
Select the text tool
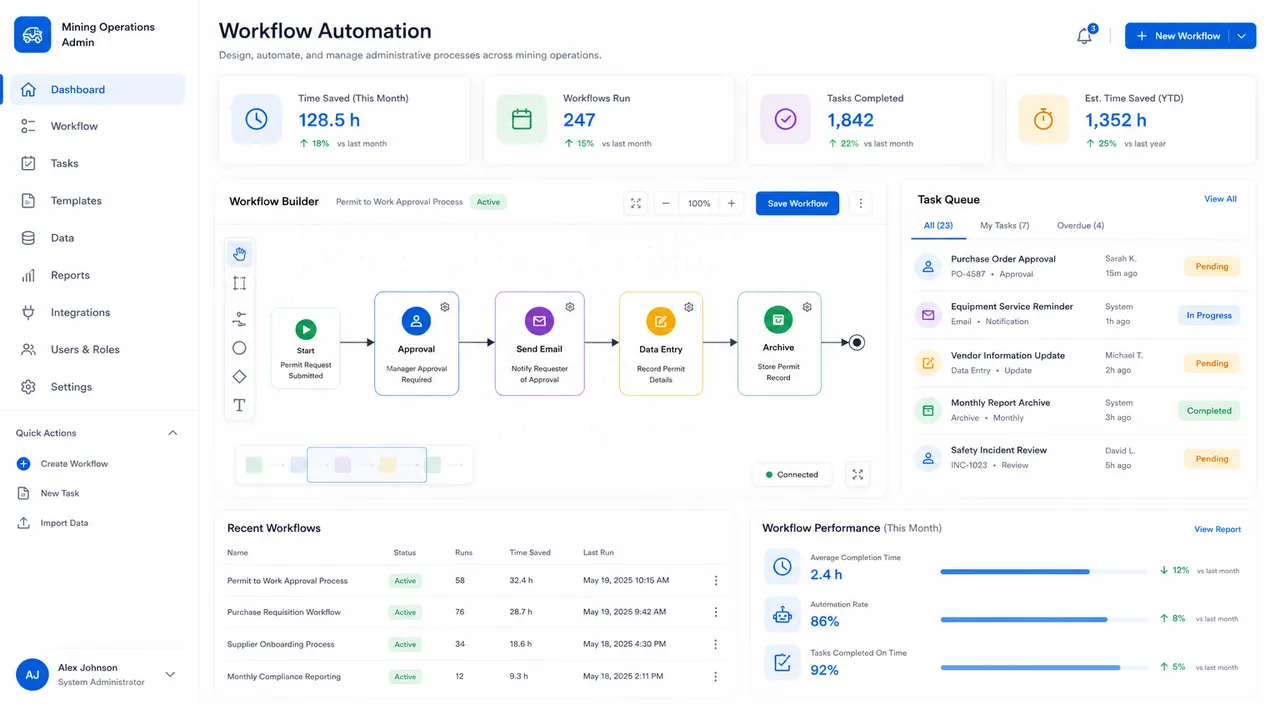[x=239, y=405]
